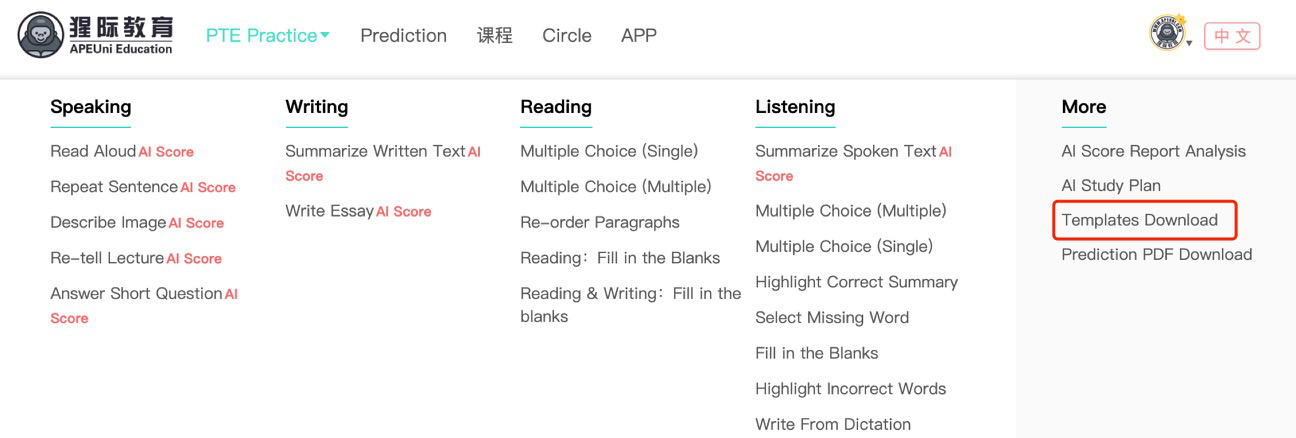Open the APP nav item
This screenshot has width=1296, height=438.
[639, 35]
